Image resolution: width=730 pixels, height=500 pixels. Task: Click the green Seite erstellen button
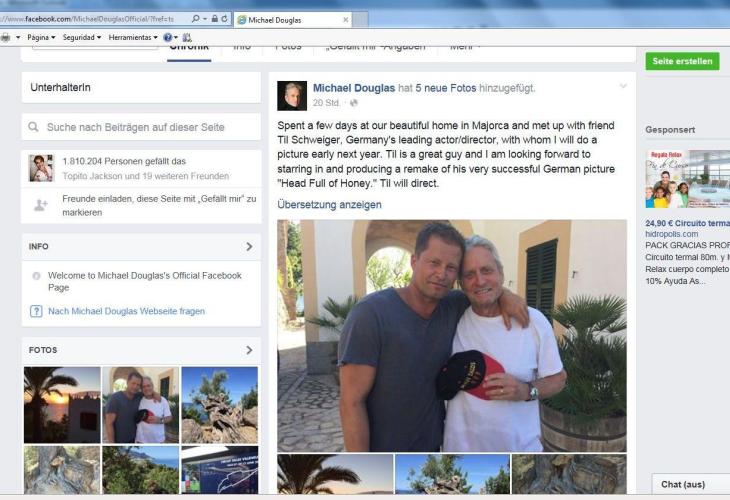point(682,61)
